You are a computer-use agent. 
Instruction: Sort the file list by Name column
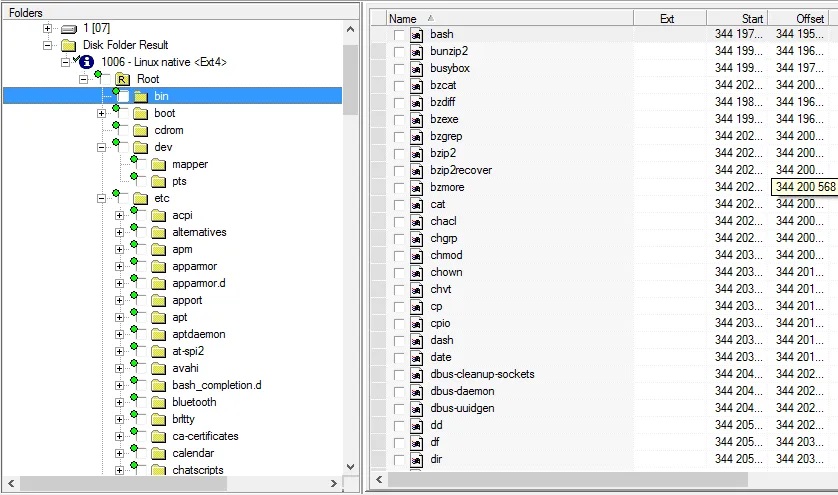[x=403, y=18]
